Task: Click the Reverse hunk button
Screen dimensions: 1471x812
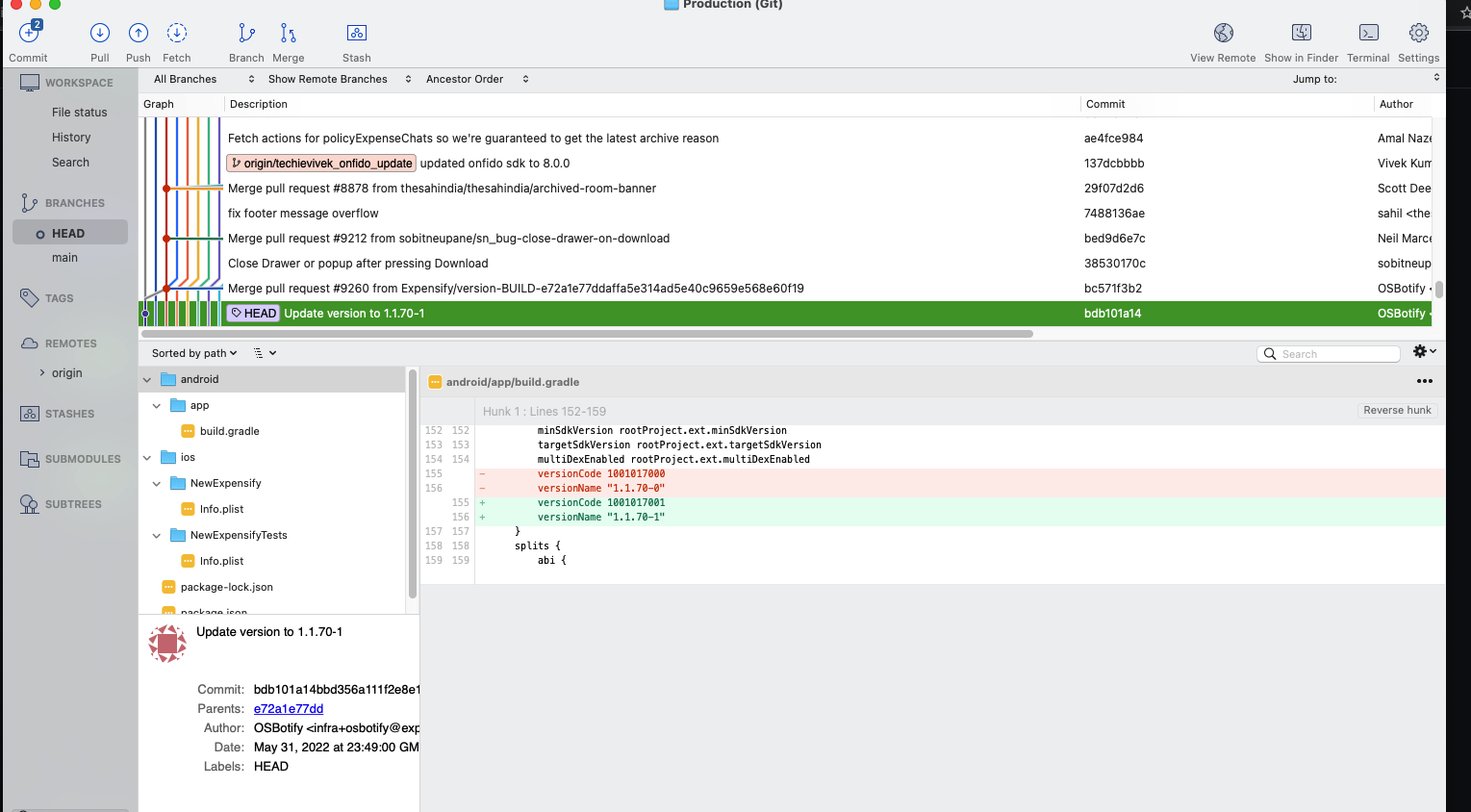Action: pos(1397,410)
